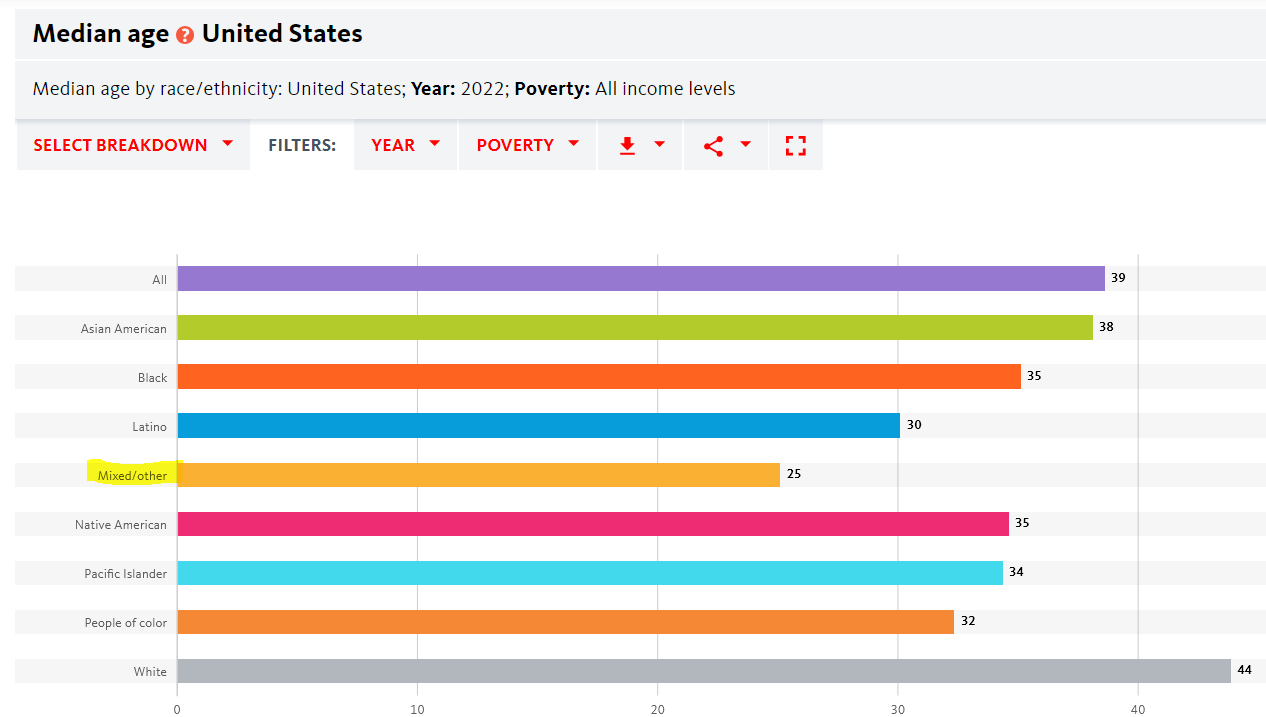Click the "Median age" chart title
The width and height of the screenshot is (1266, 717).
point(101,34)
